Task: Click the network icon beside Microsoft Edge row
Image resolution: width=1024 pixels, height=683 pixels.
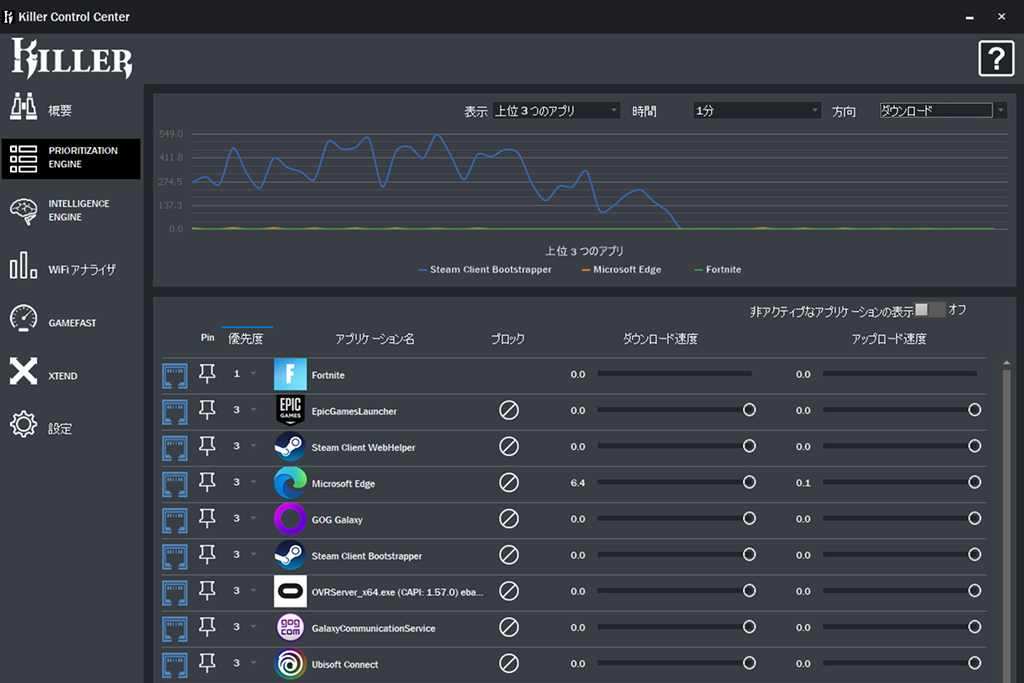Action: point(175,483)
